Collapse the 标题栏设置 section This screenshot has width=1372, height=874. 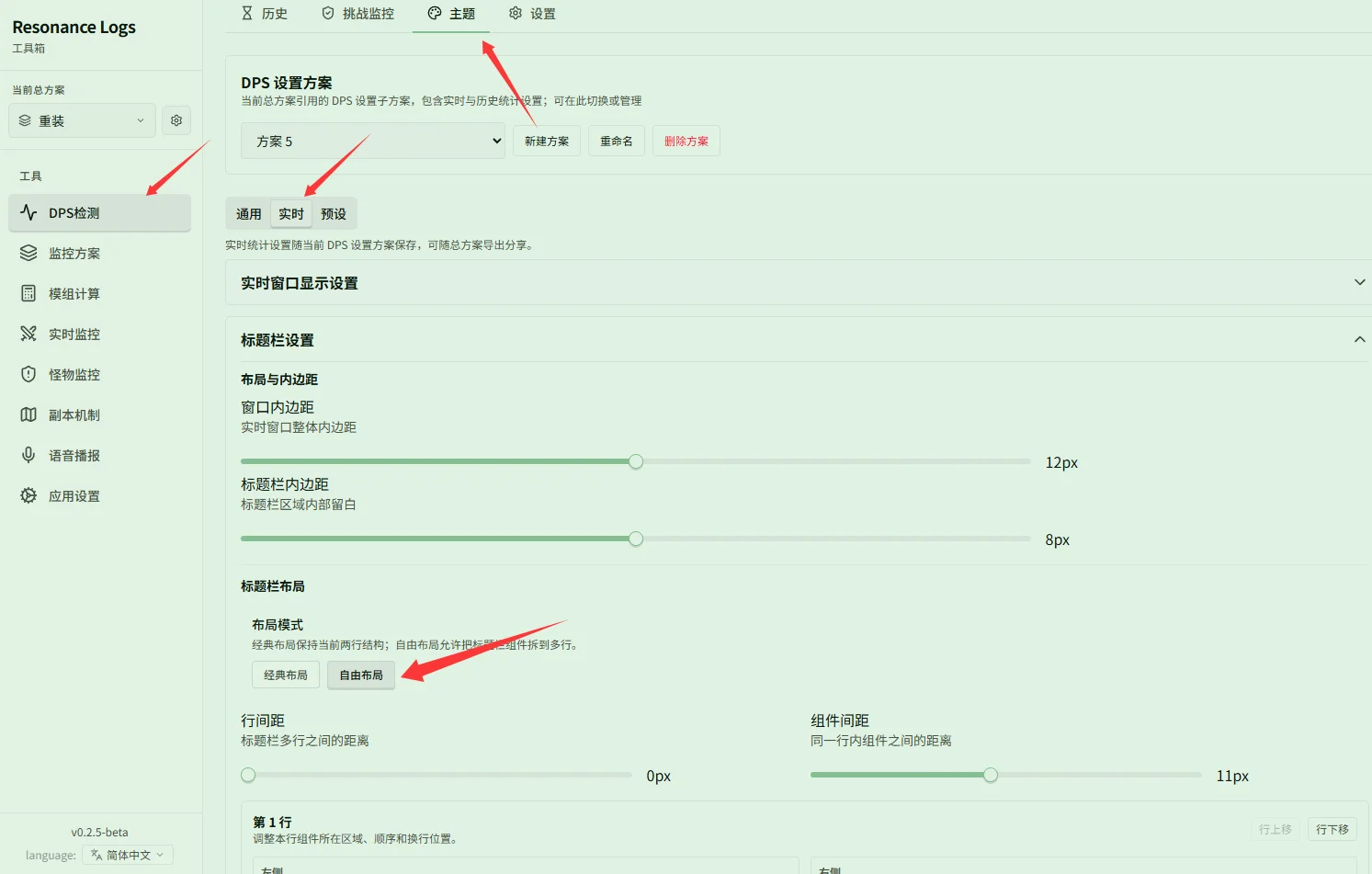799,340
